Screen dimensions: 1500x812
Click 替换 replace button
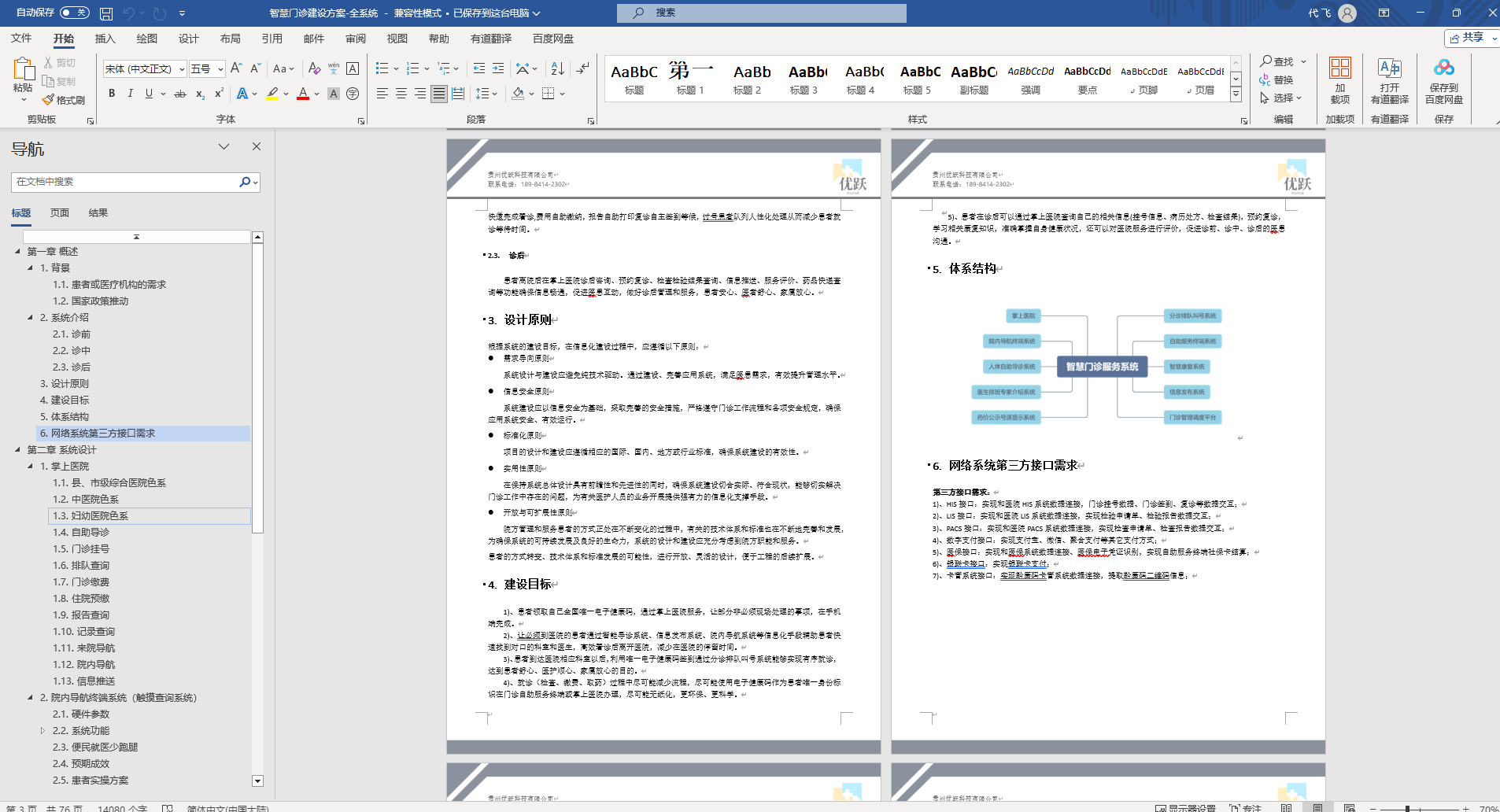(1276, 79)
